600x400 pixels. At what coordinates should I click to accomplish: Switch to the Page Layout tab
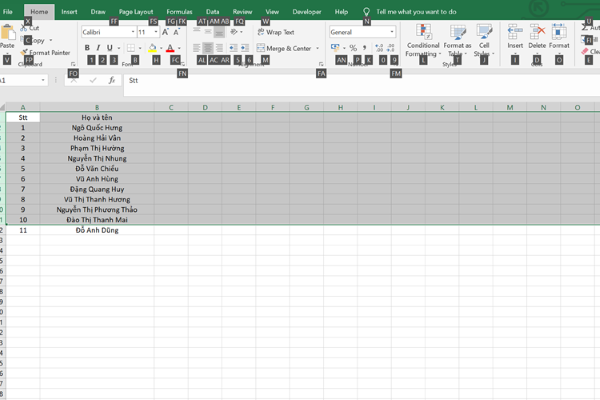(136, 12)
